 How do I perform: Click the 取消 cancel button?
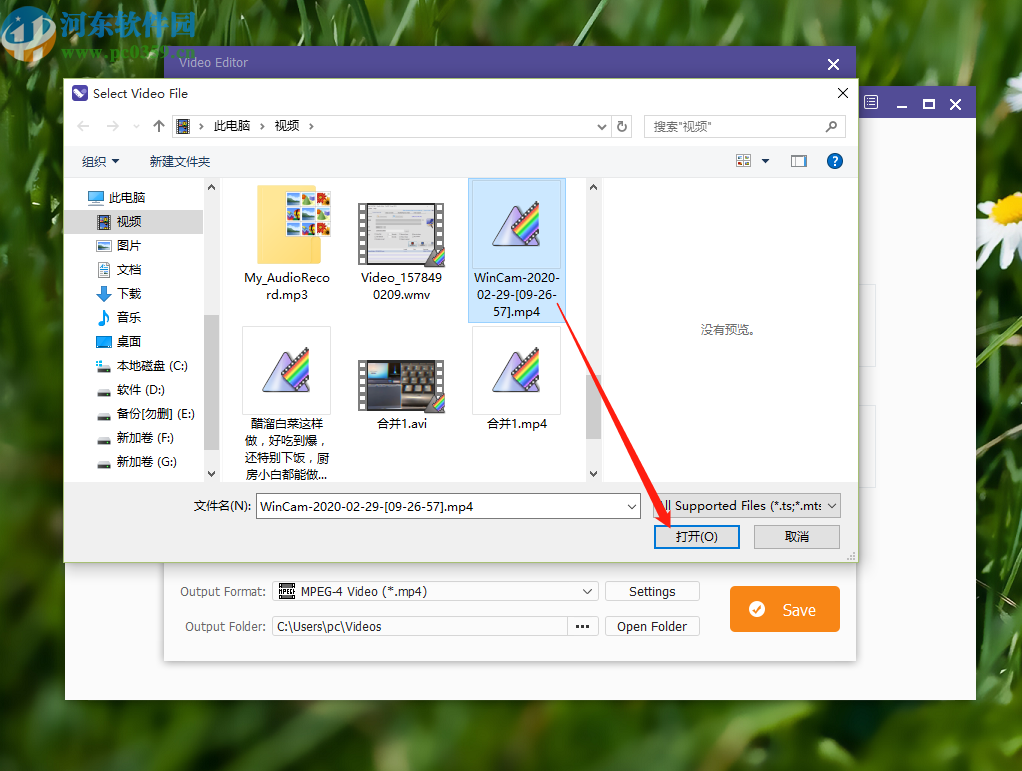tap(796, 537)
